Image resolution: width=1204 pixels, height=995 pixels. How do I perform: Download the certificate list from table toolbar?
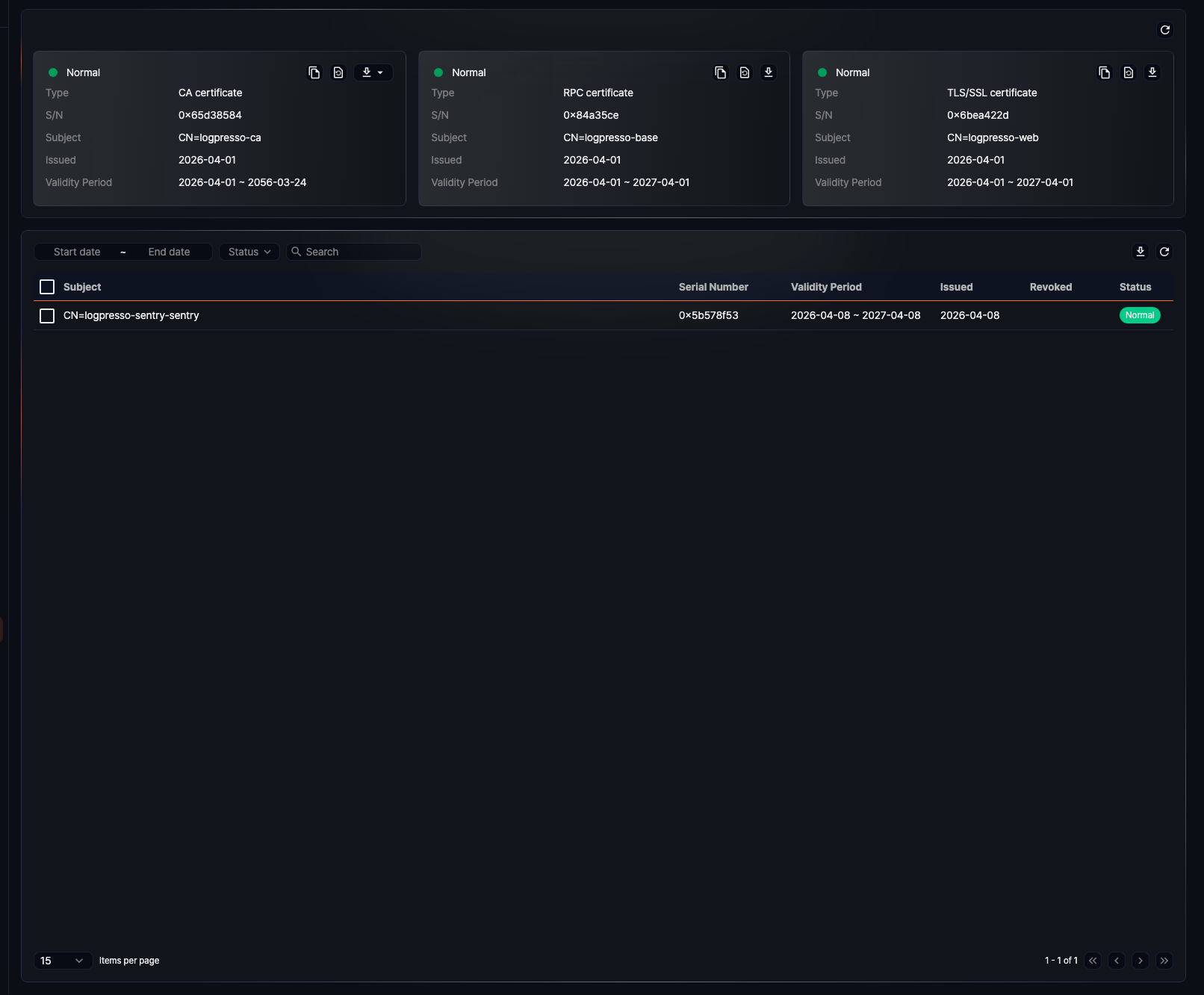click(x=1141, y=252)
